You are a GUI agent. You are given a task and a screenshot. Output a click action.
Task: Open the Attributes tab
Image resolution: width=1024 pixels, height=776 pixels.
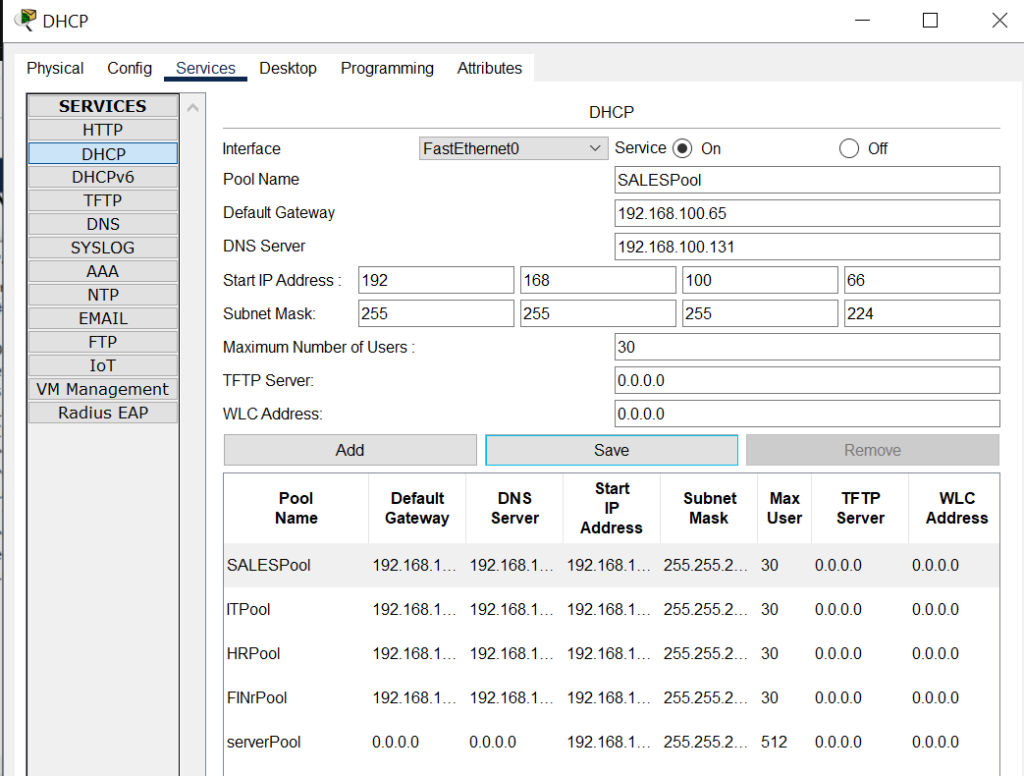point(489,68)
